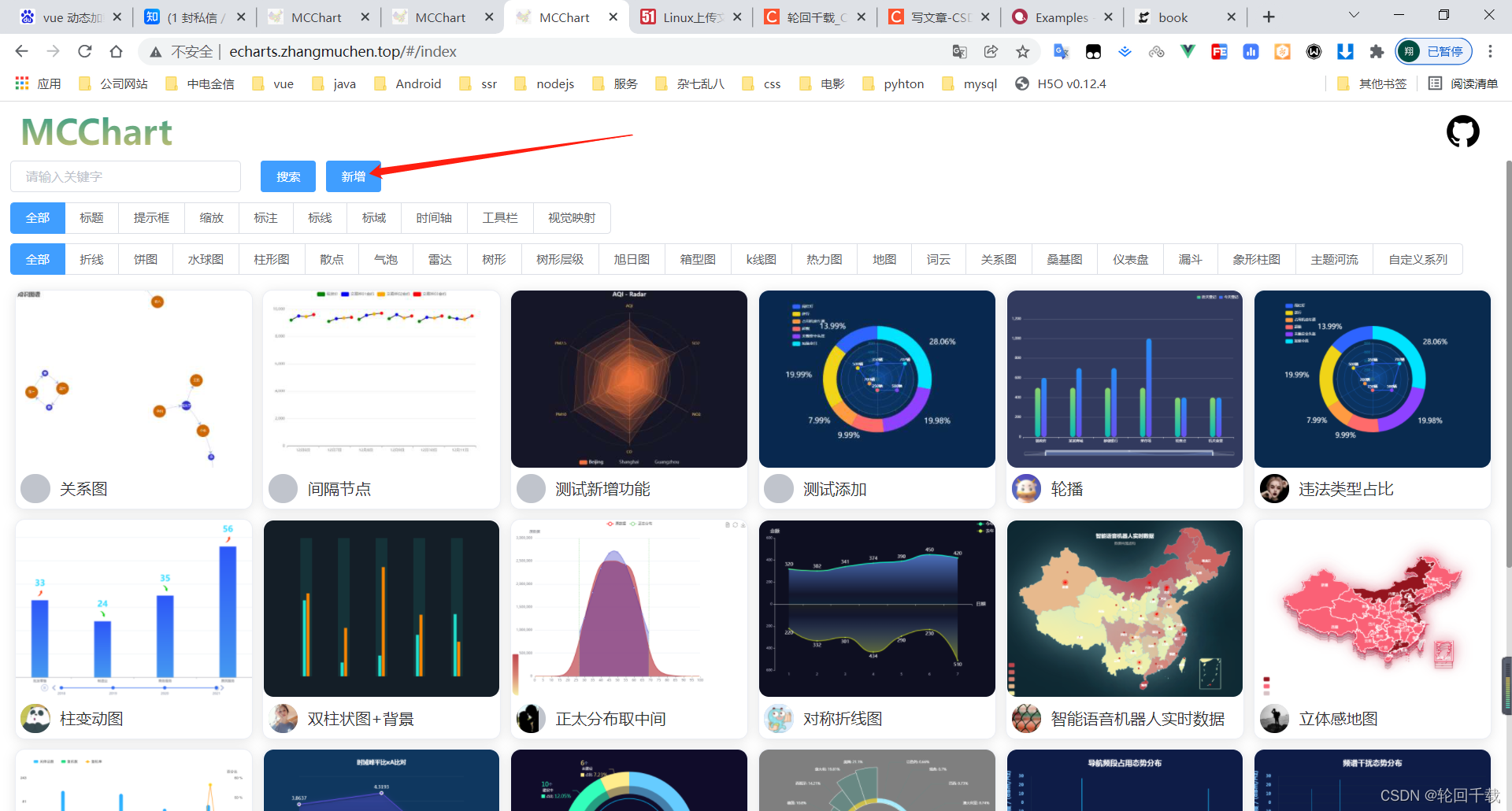
Task: Click avatar of 智能语音机器人实时数据
Action: tap(1026, 719)
